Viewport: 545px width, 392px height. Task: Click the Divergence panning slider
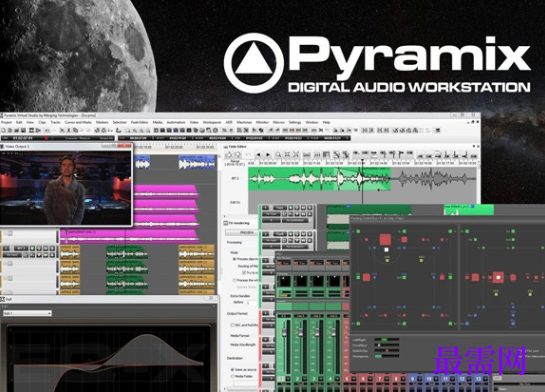coord(387,356)
